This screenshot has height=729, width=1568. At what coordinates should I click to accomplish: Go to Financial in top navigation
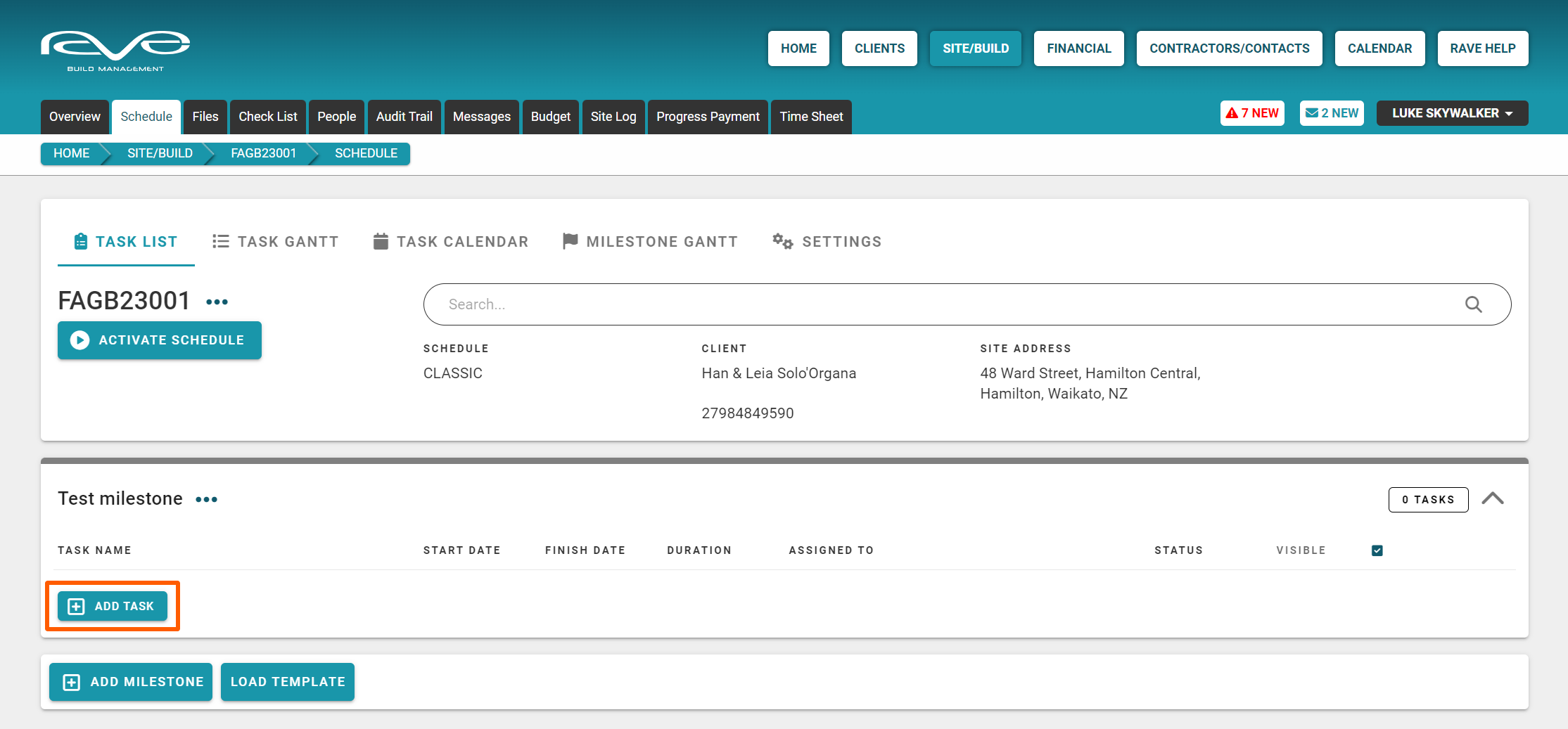(1078, 49)
